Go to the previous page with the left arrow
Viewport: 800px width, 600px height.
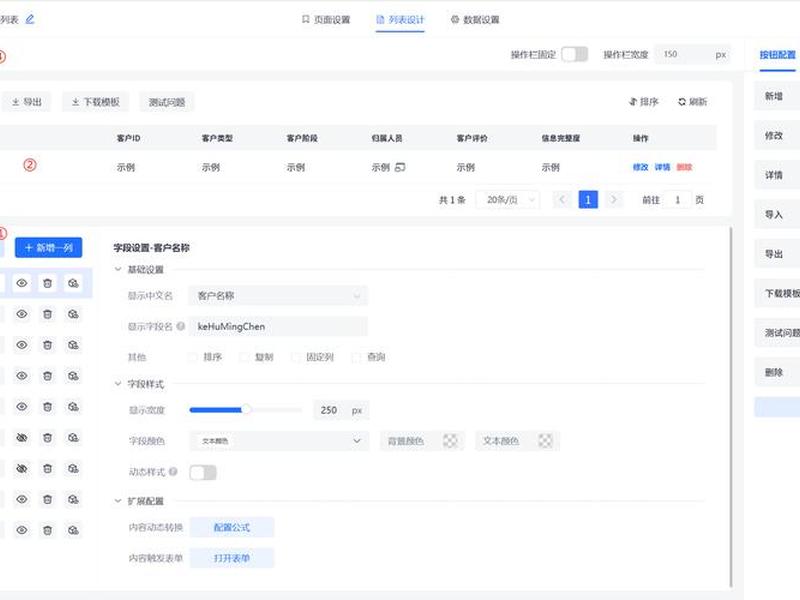coord(562,199)
